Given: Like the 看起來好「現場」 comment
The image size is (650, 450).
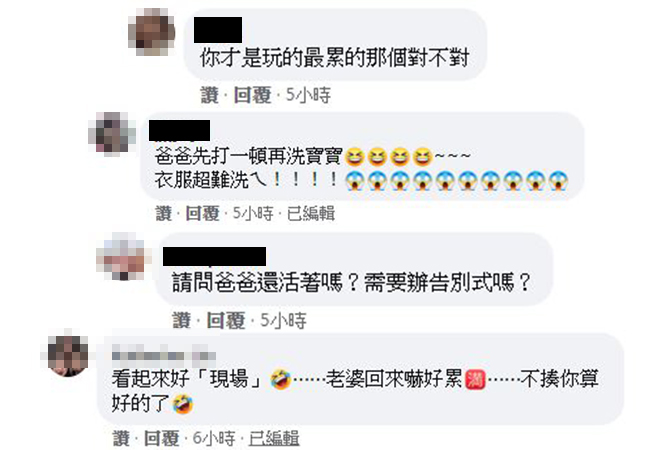Looking at the screenshot, I should click(121, 438).
